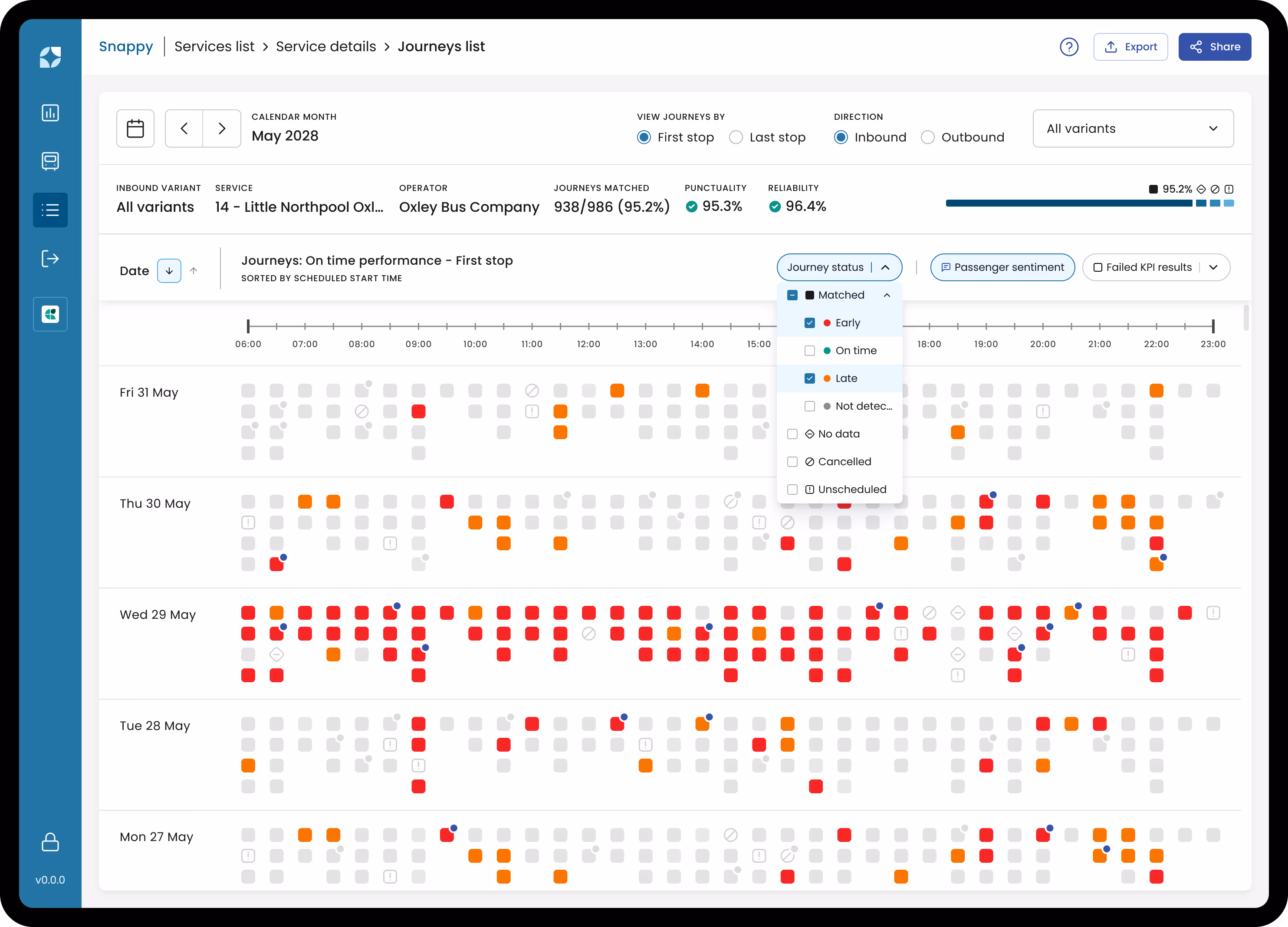The height and width of the screenshot is (927, 1288).
Task: Open the help question mark icon
Action: [1069, 46]
